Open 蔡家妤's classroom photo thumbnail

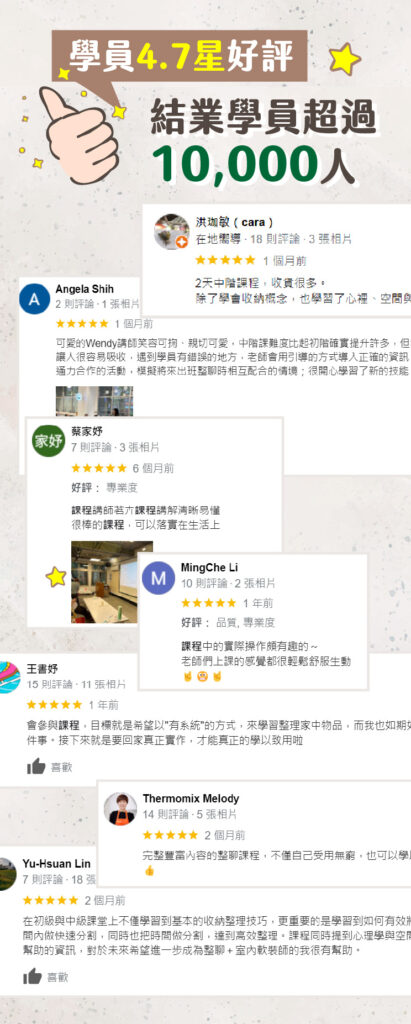105,582
